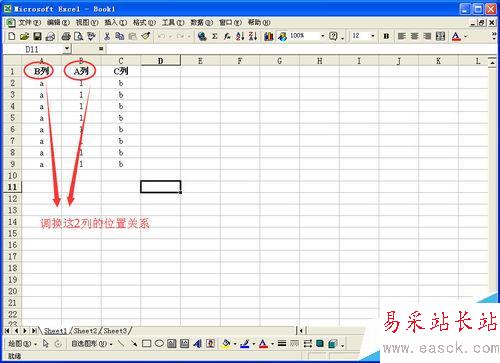Insert a Text Box shape
The width and height of the screenshot is (500, 363).
tap(172, 343)
